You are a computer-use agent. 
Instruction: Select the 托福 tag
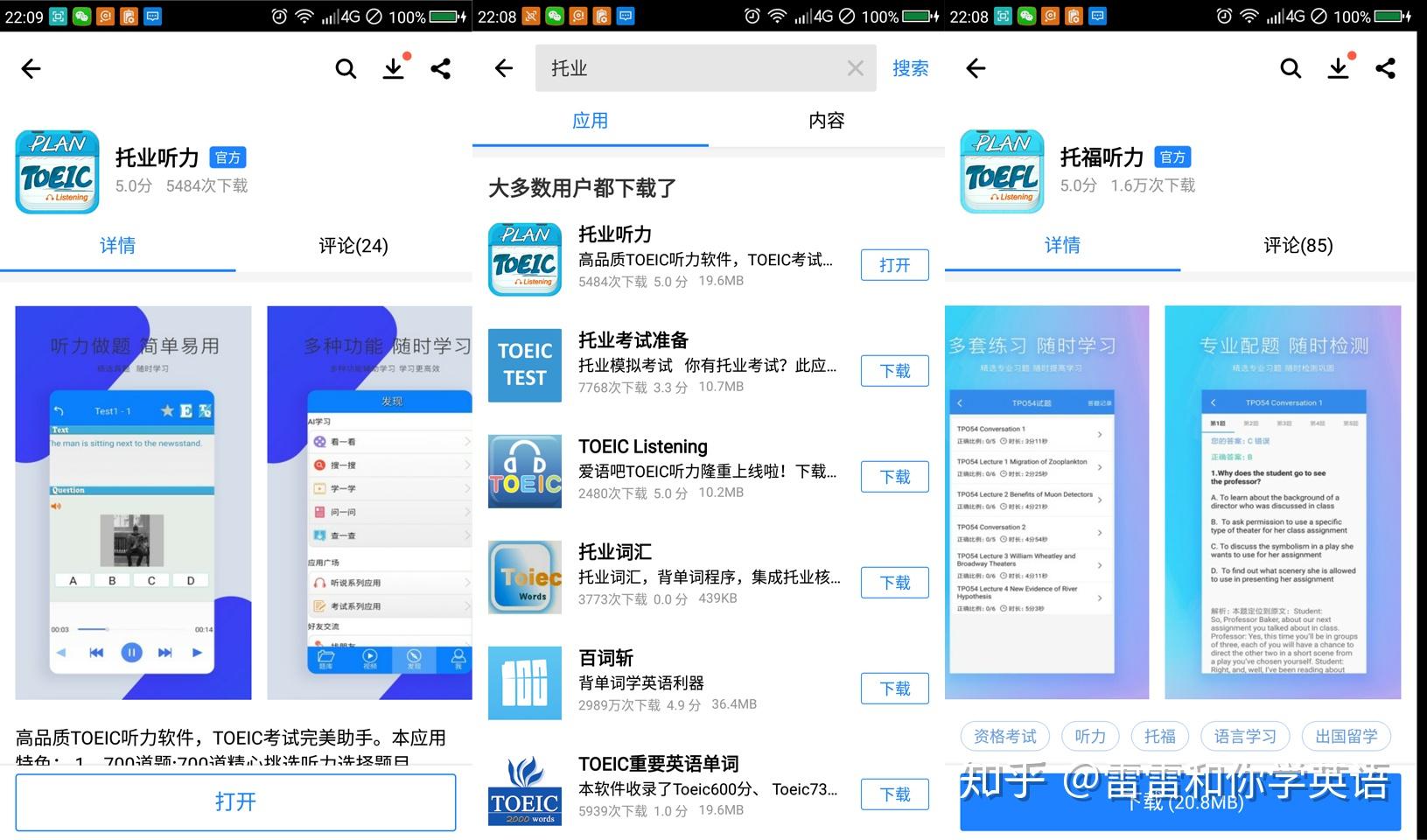click(x=1160, y=737)
